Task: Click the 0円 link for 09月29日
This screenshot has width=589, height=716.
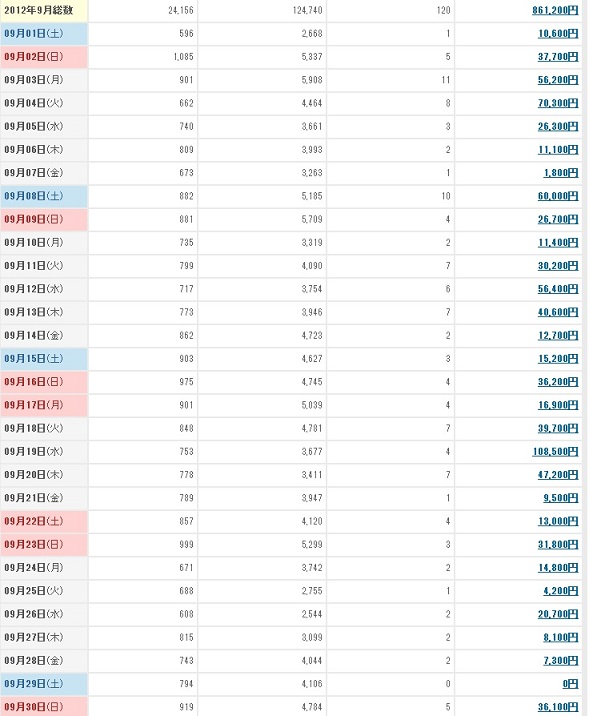Action: (x=570, y=684)
